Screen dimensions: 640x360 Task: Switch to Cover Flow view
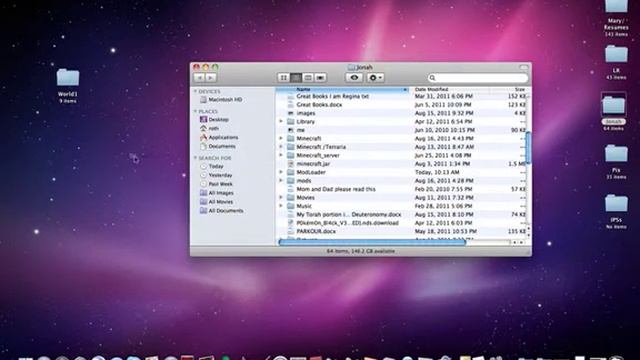(320, 78)
